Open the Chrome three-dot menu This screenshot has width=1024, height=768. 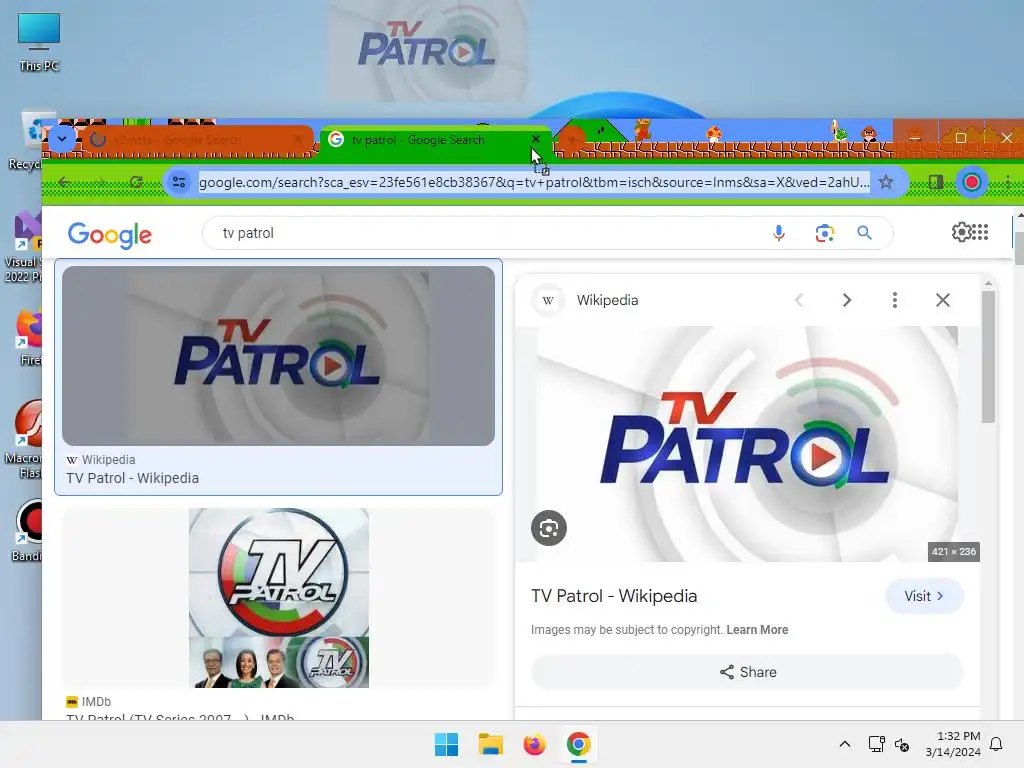1008,182
